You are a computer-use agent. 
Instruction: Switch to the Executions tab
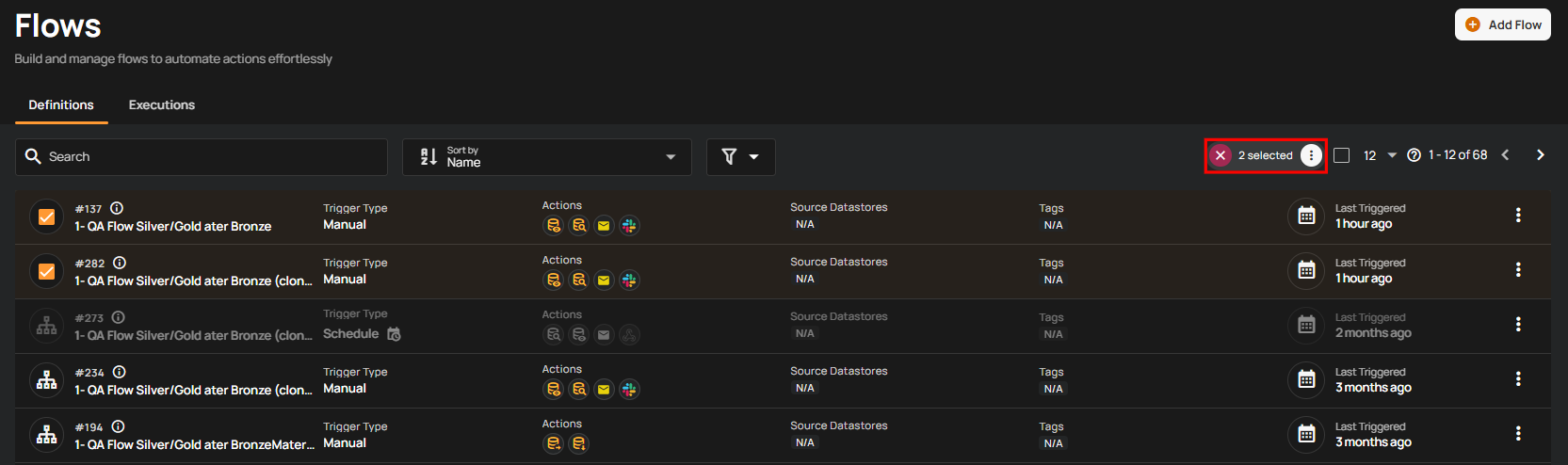point(162,105)
